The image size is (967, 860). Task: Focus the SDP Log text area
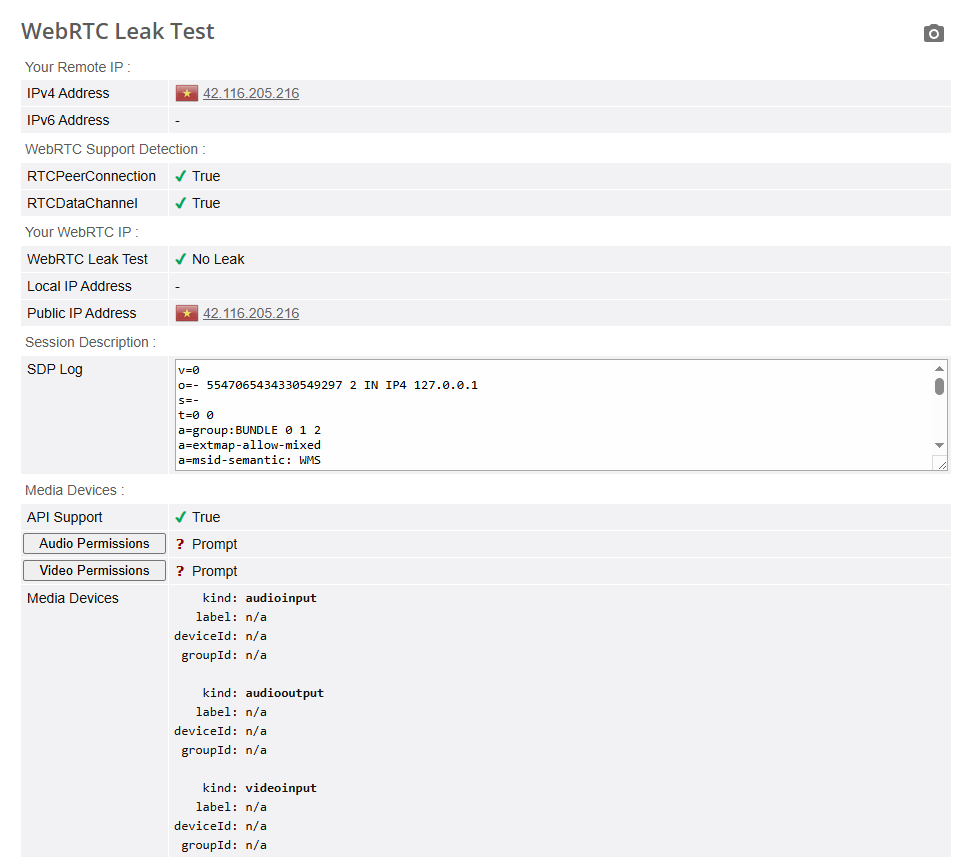pos(550,415)
